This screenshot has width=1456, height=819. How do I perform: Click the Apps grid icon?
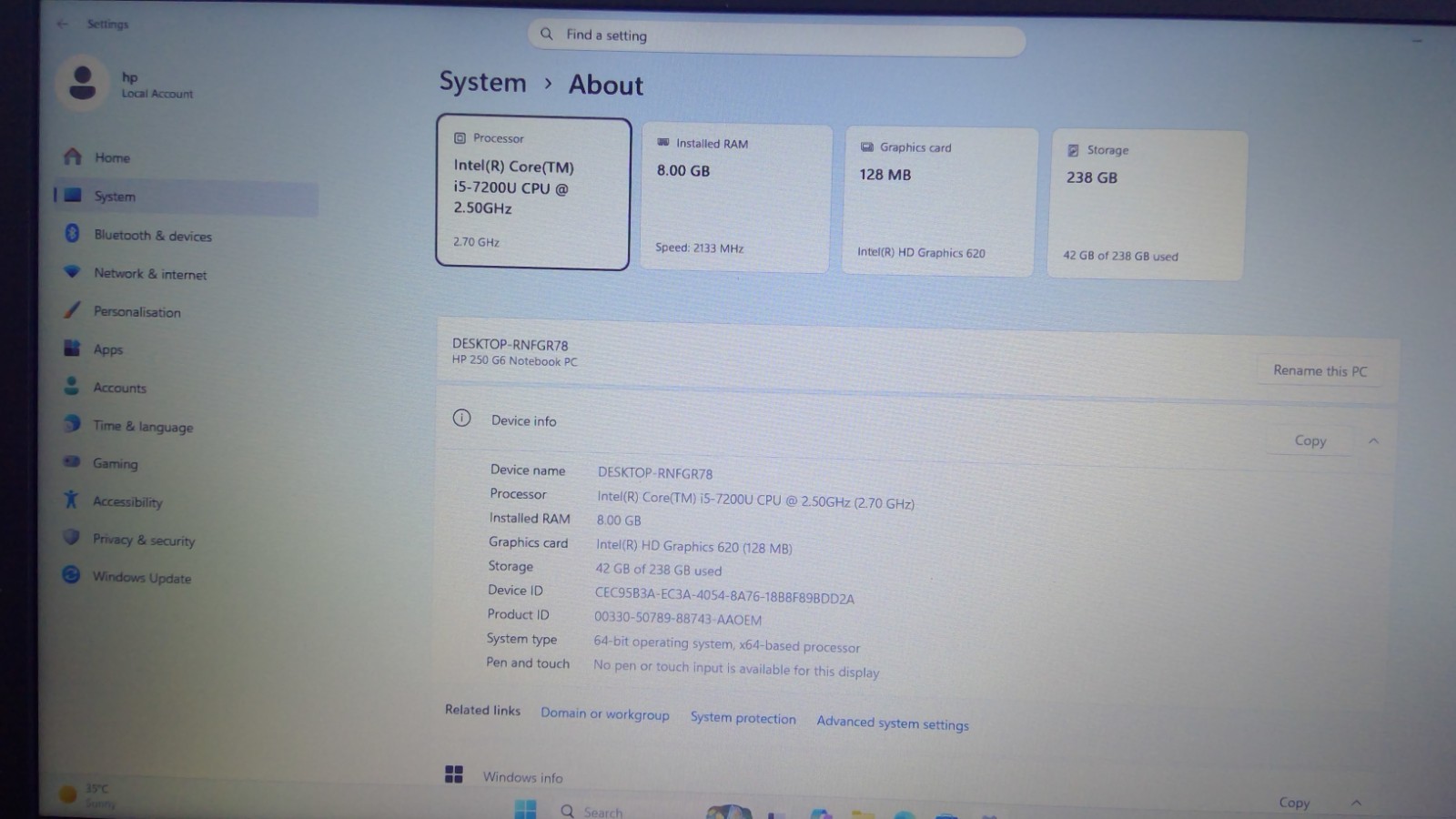[x=72, y=349]
